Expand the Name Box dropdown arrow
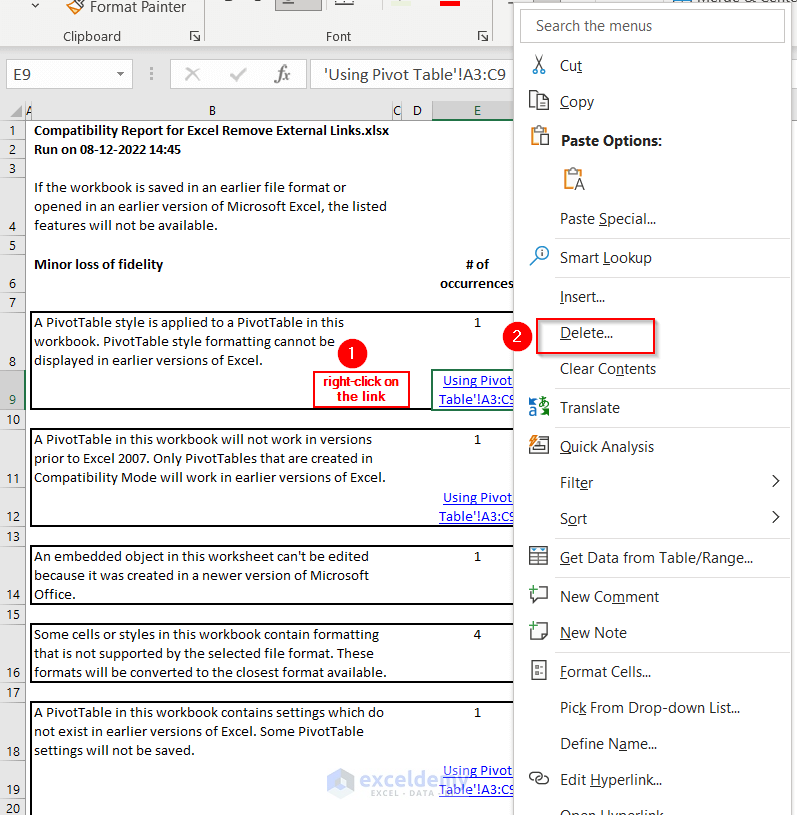Image resolution: width=797 pixels, height=815 pixels. [x=120, y=74]
